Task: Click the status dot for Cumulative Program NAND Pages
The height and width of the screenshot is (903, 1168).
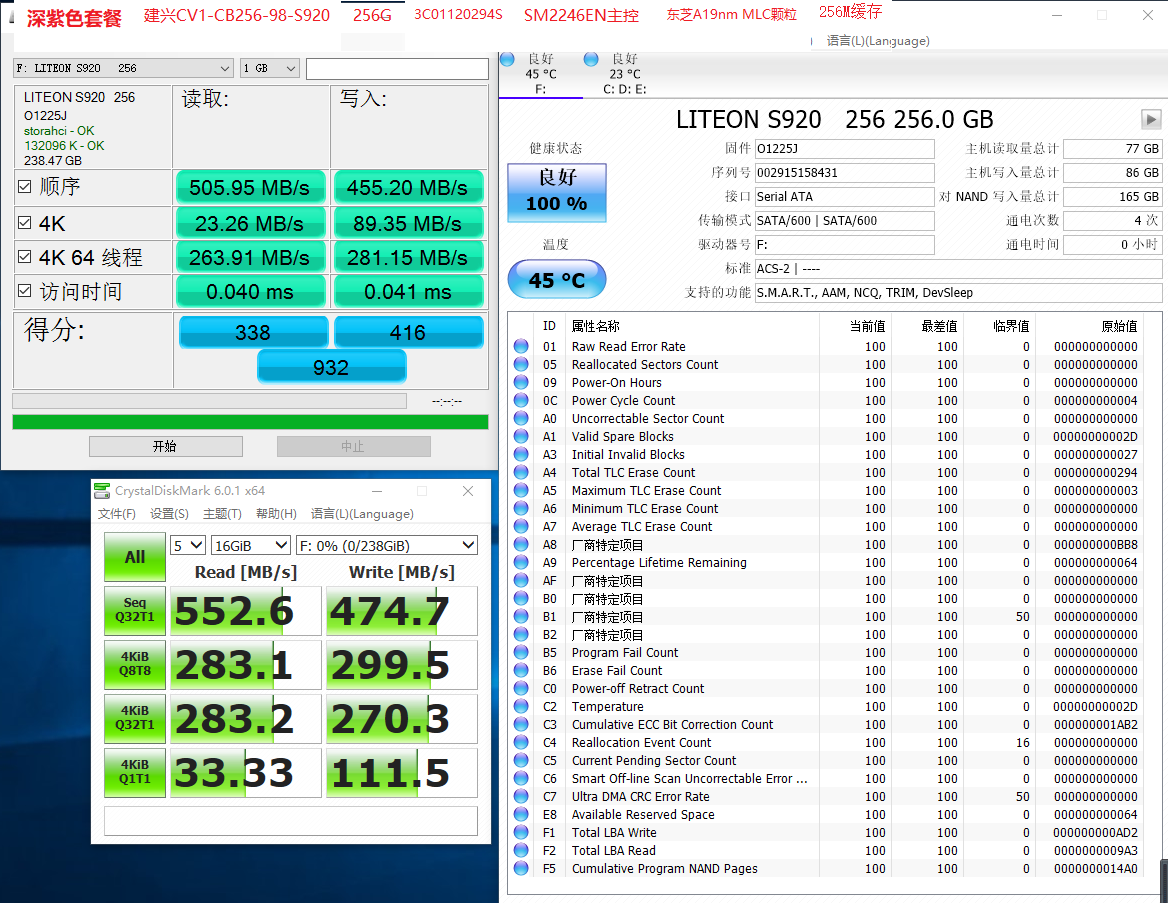Action: click(521, 869)
